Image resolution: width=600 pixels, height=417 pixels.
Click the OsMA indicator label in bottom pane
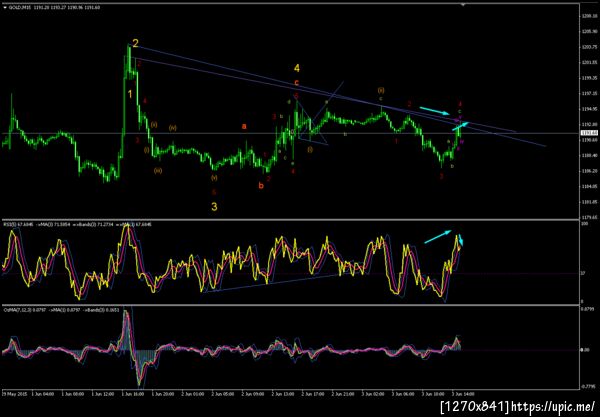tap(60, 310)
